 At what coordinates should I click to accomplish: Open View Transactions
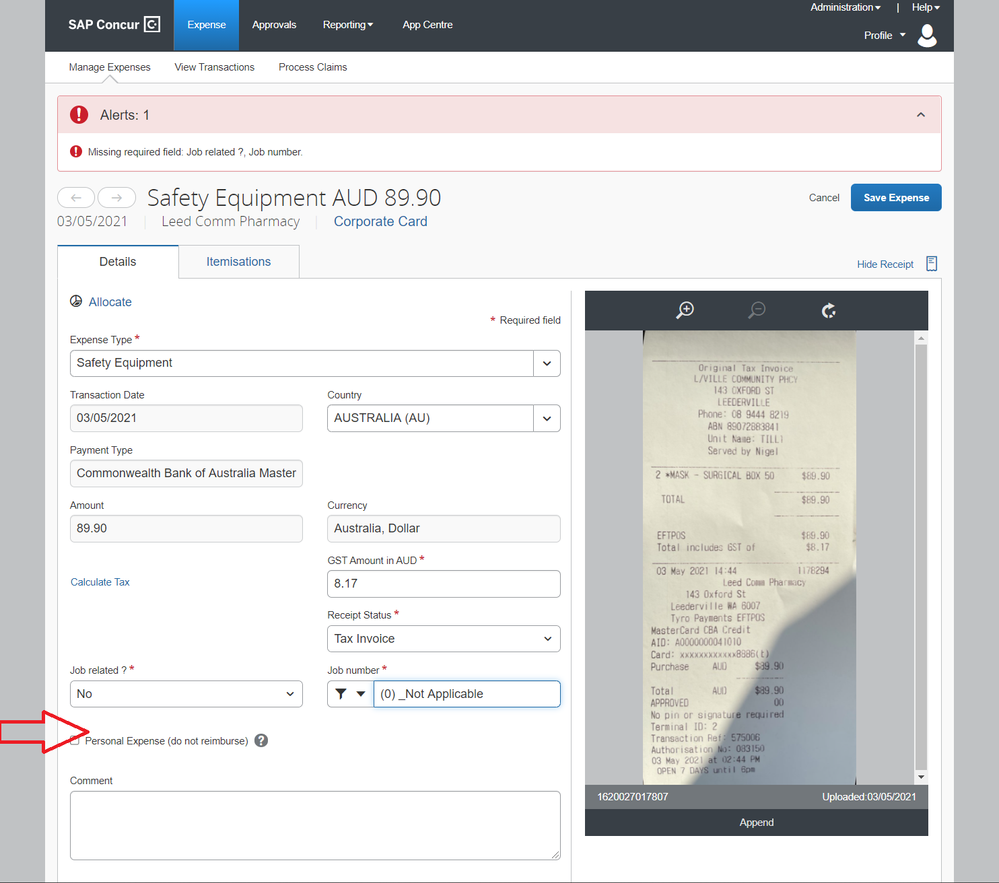click(x=214, y=67)
